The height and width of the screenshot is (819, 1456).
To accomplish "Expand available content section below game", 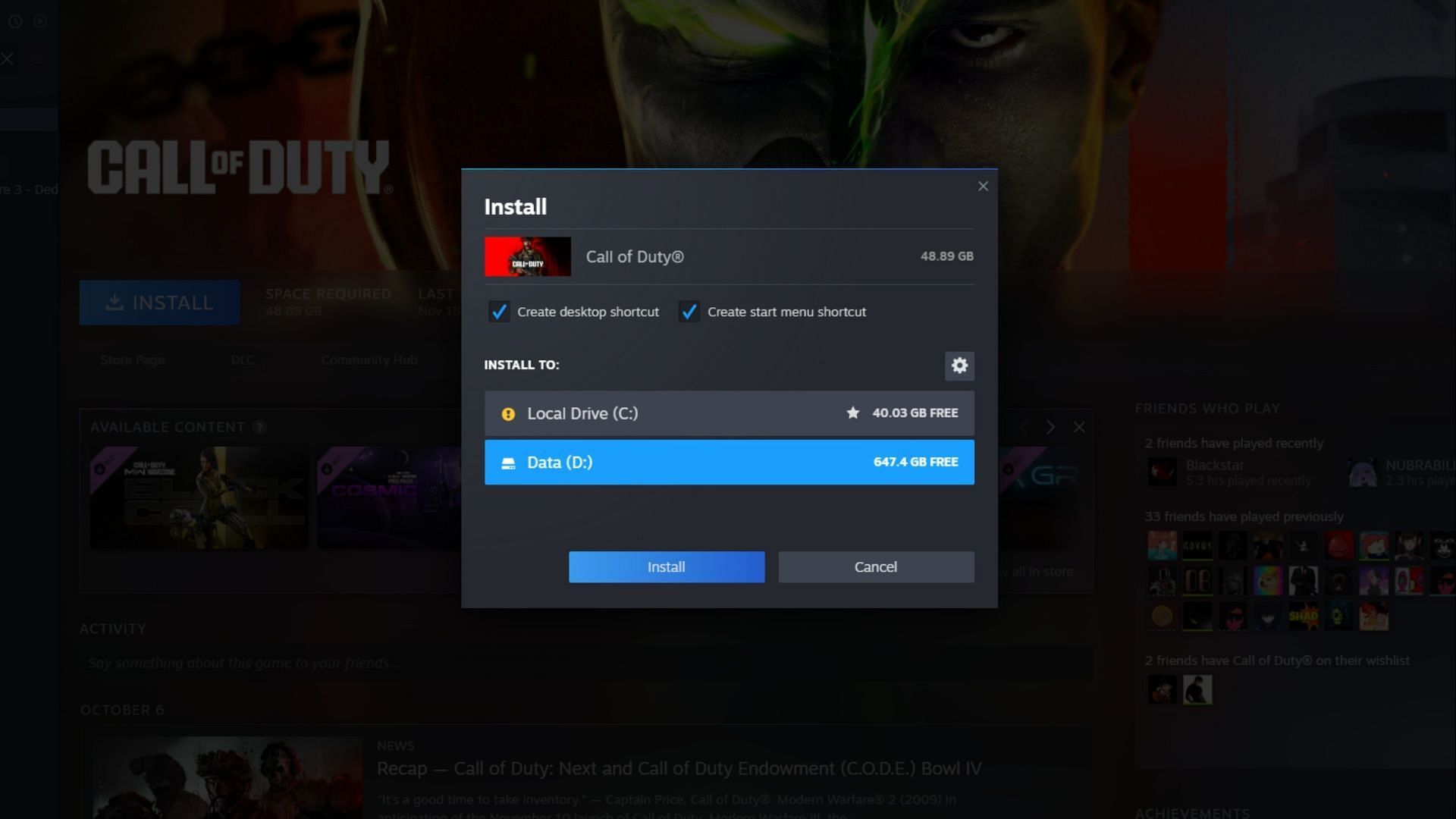I will [x=259, y=427].
